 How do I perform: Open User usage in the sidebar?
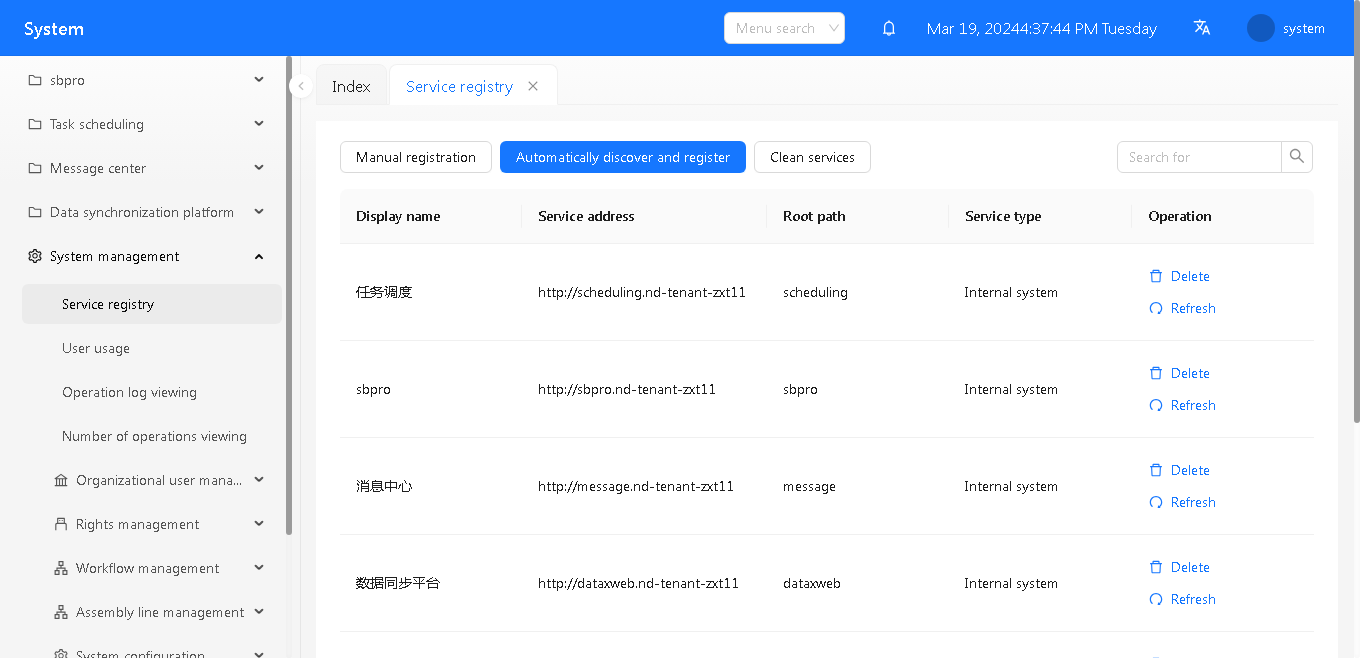(x=96, y=348)
